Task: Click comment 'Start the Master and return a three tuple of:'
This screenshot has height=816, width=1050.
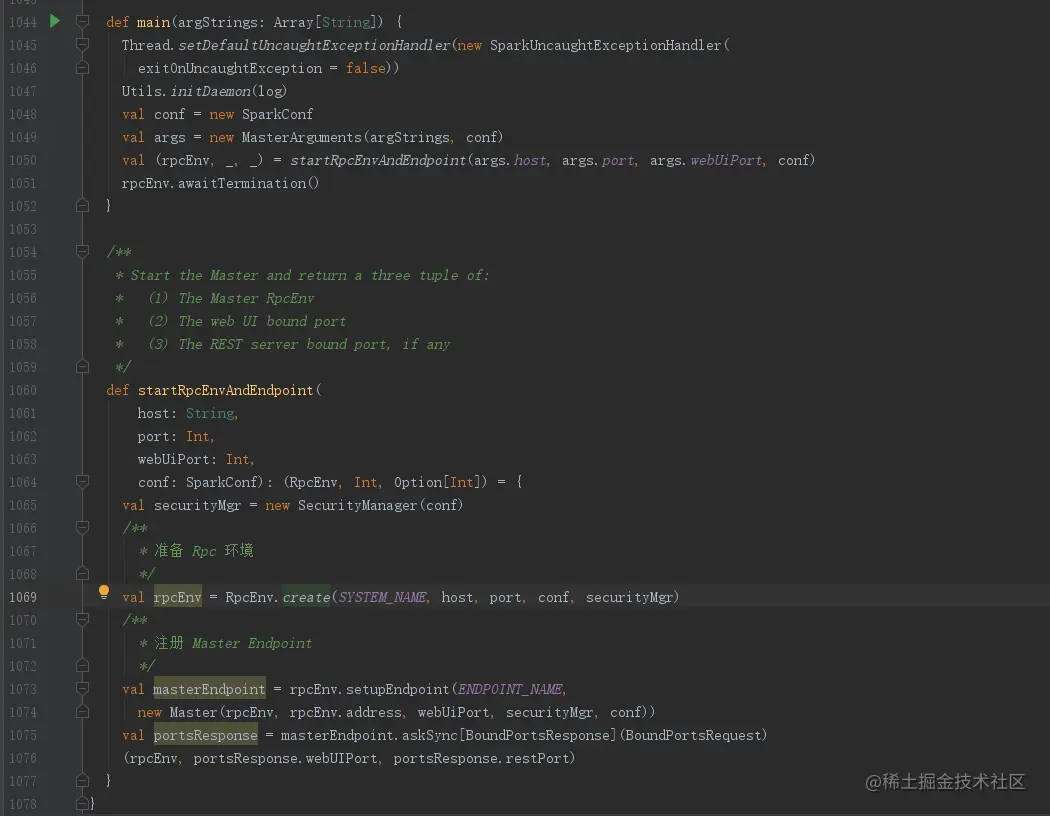Action: (309, 275)
